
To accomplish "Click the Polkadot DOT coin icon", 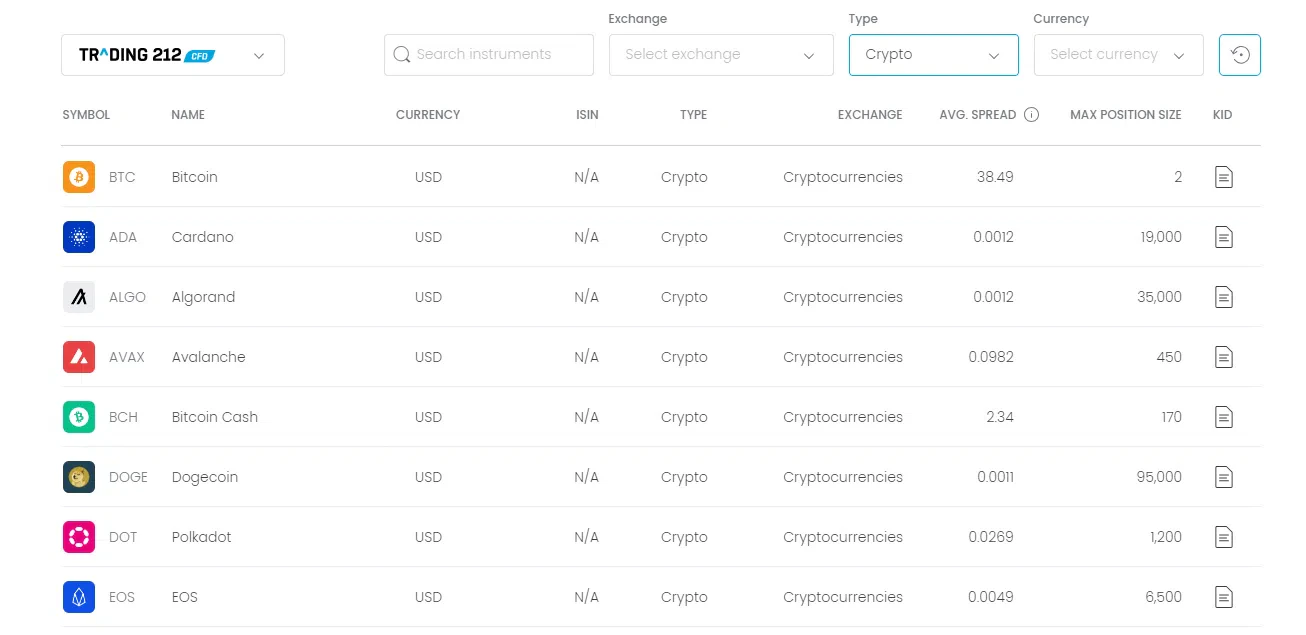I will tap(79, 537).
